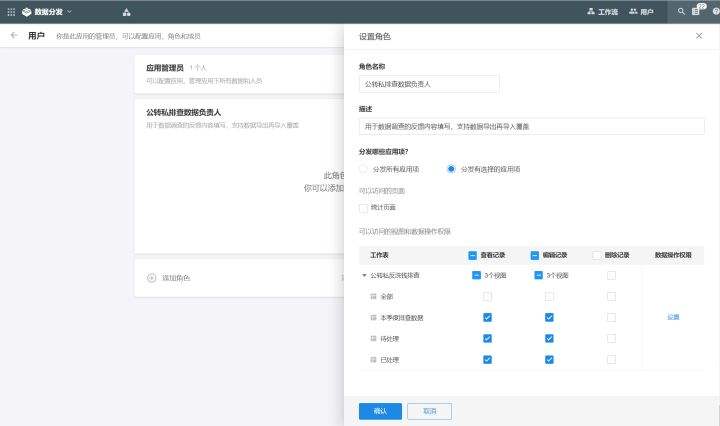Collapse the 公转私反洗钱排查 worksheet row

pos(364,275)
